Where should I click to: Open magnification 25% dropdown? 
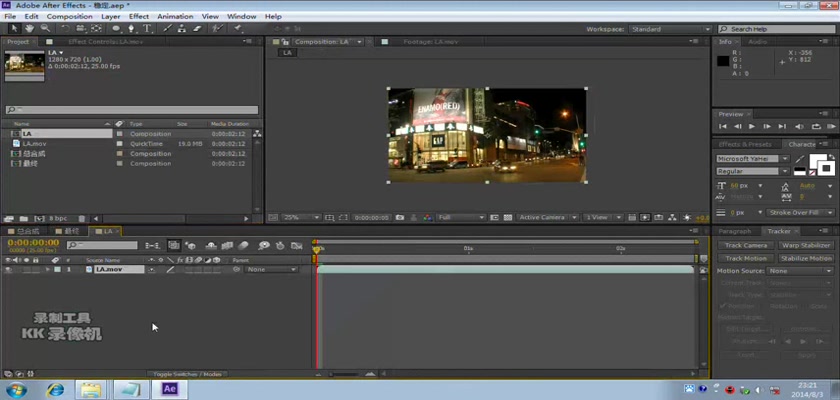pos(301,218)
